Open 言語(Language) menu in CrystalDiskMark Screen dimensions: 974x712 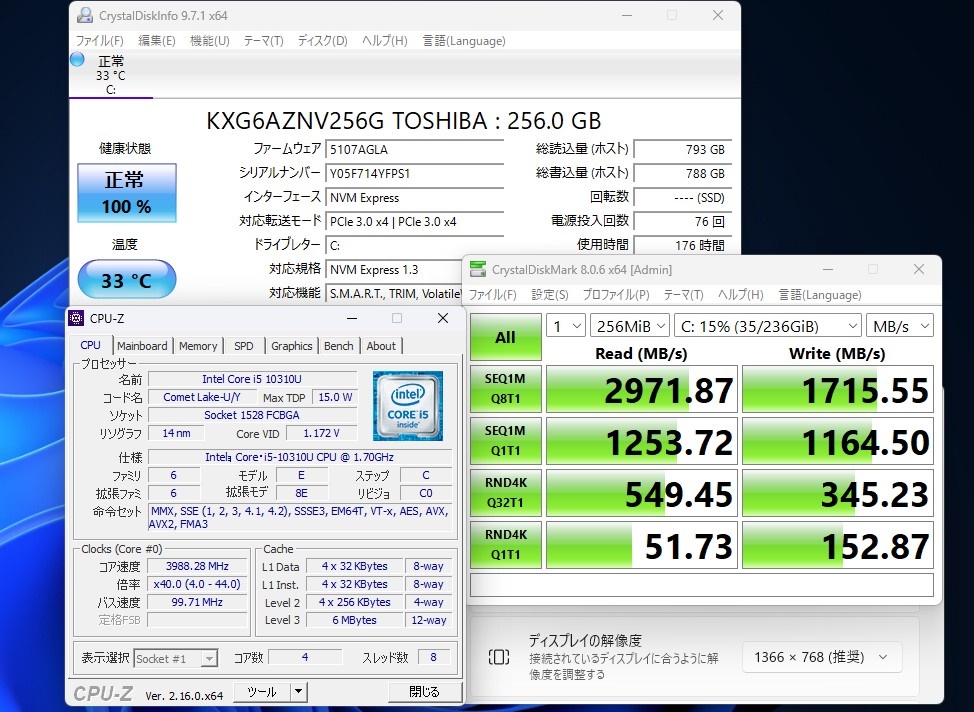[x=820, y=294]
